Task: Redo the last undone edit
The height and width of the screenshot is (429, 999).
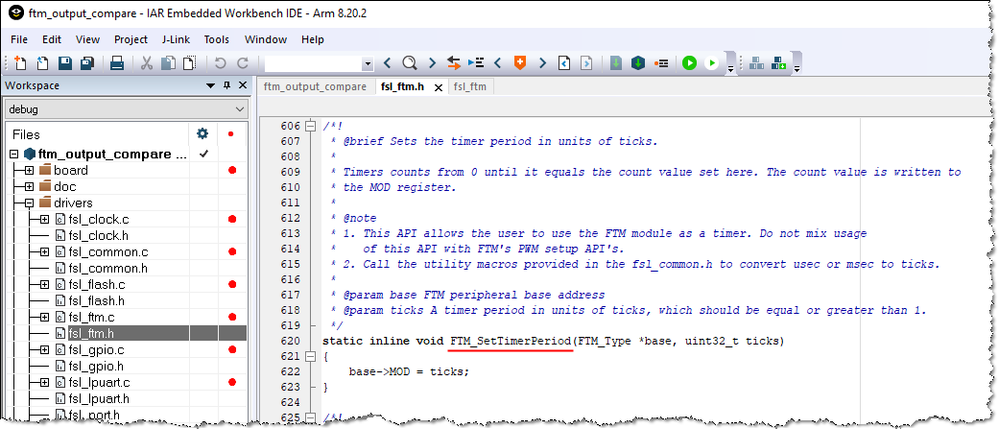Action: [242, 63]
